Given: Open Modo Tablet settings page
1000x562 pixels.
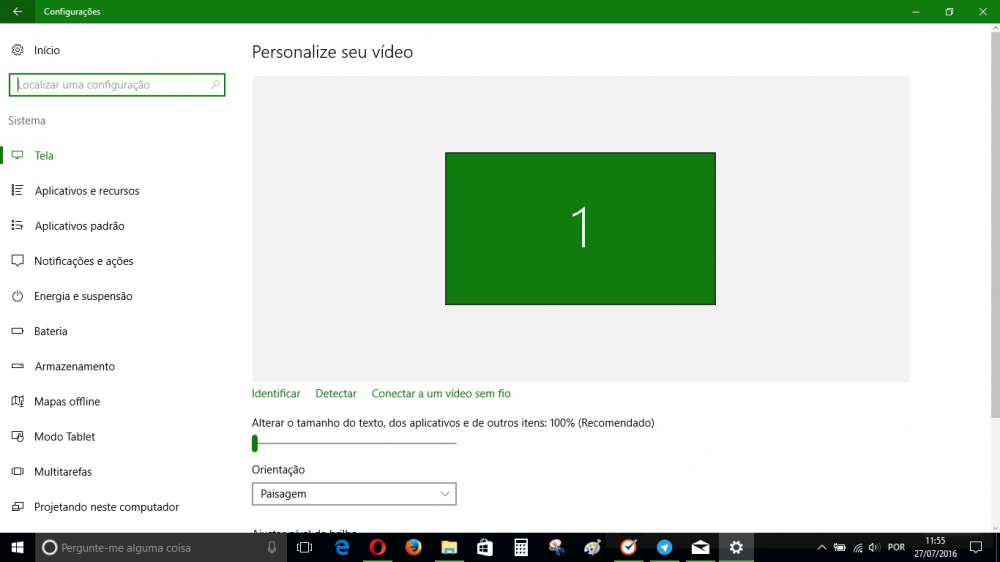Looking at the screenshot, I should coord(64,437).
